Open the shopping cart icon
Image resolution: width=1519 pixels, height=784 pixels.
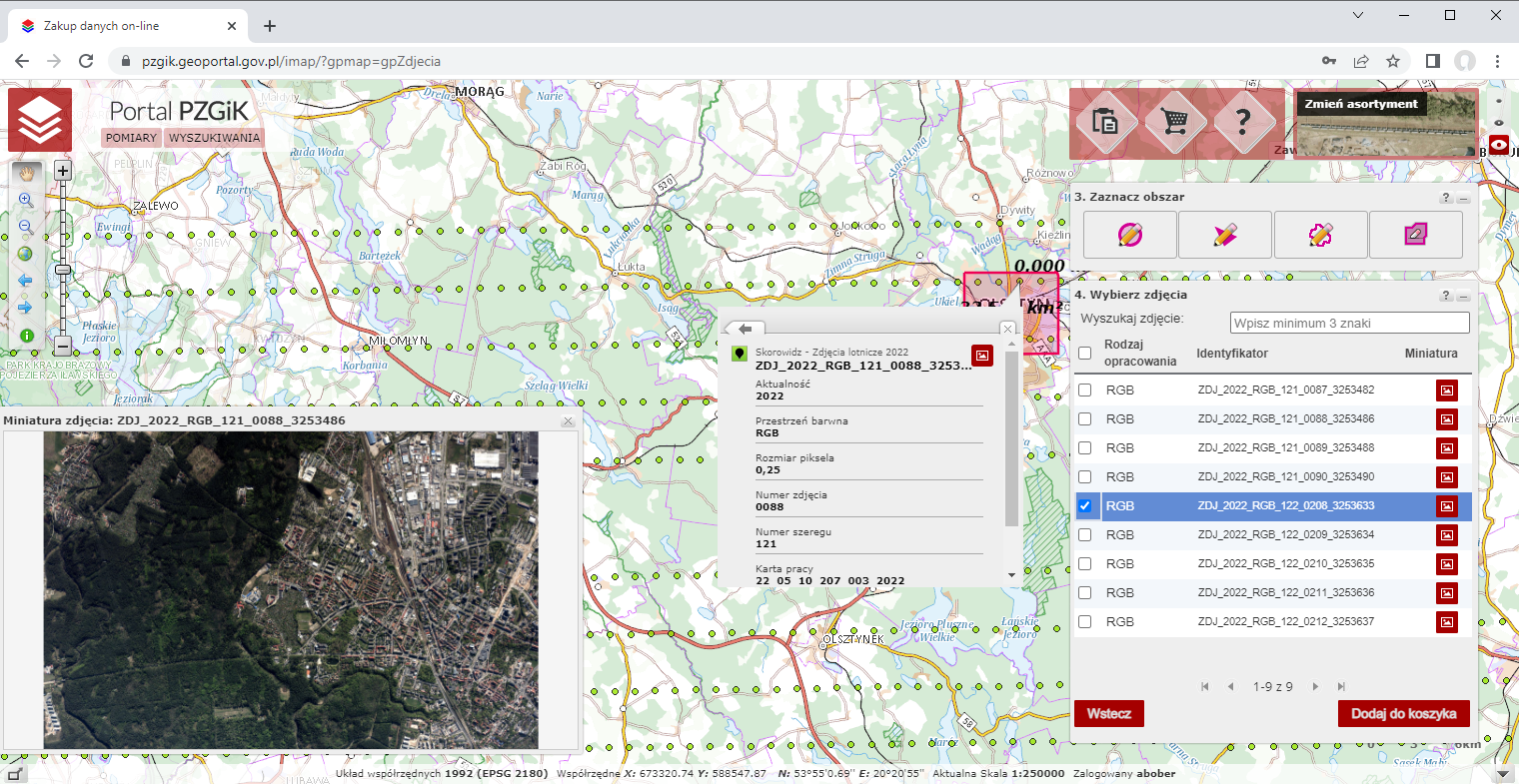tap(1175, 123)
